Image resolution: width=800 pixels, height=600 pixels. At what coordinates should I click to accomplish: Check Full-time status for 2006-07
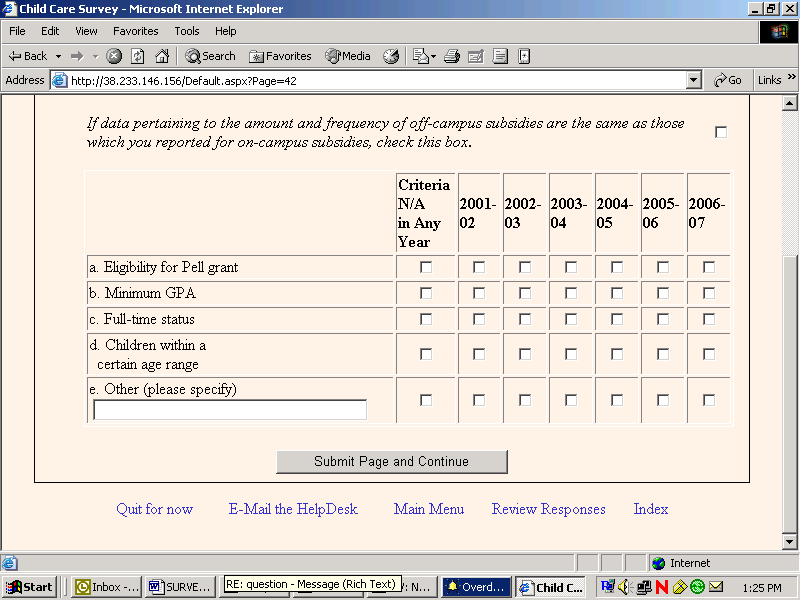point(709,319)
